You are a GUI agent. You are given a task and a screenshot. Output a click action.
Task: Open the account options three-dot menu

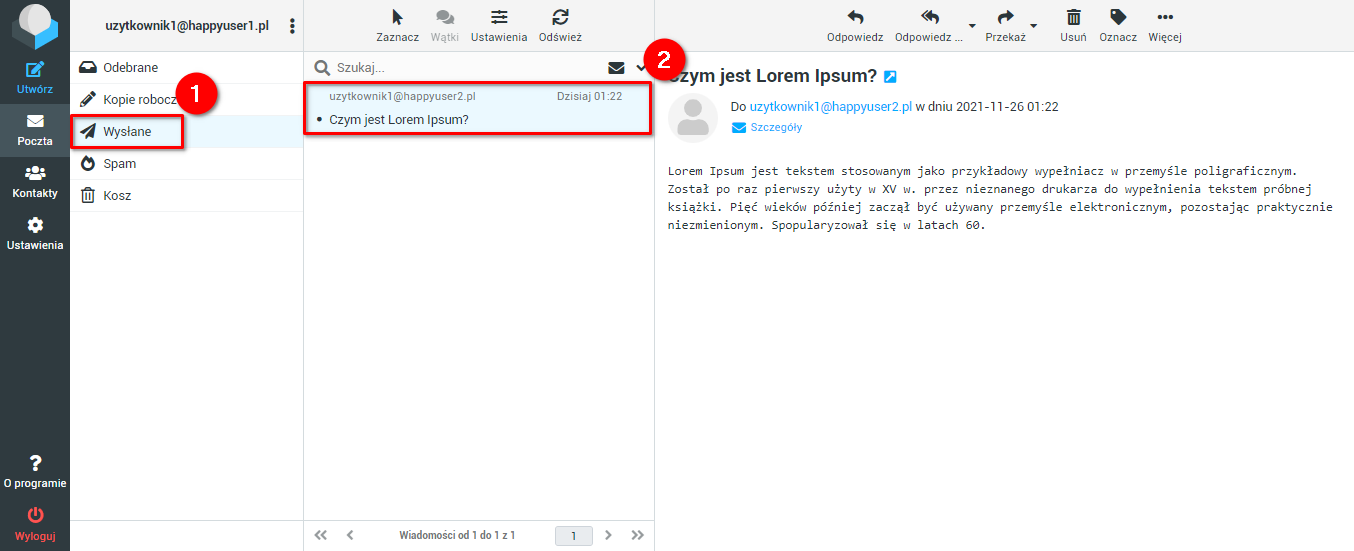point(292,26)
